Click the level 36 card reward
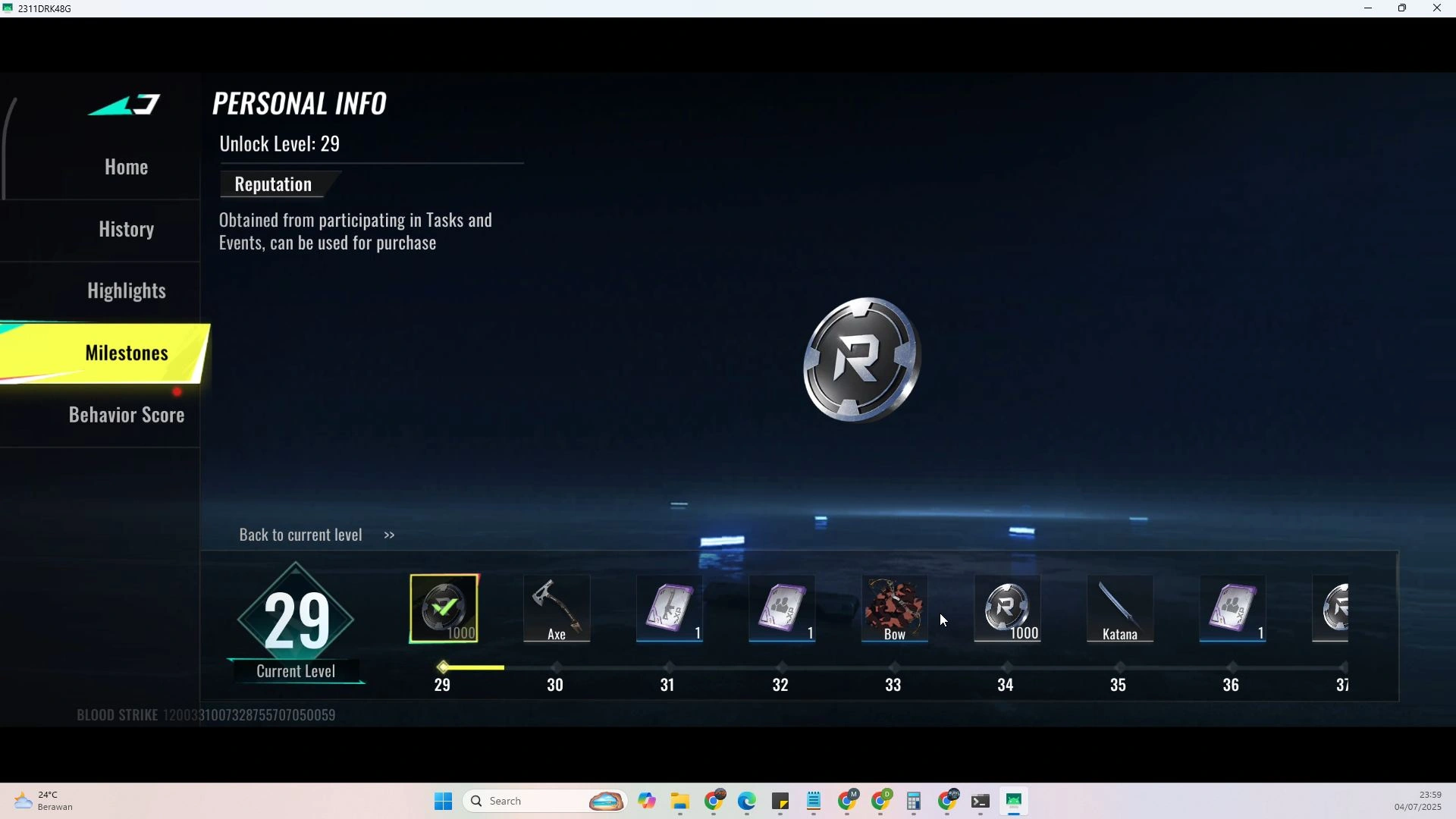 [1233, 609]
